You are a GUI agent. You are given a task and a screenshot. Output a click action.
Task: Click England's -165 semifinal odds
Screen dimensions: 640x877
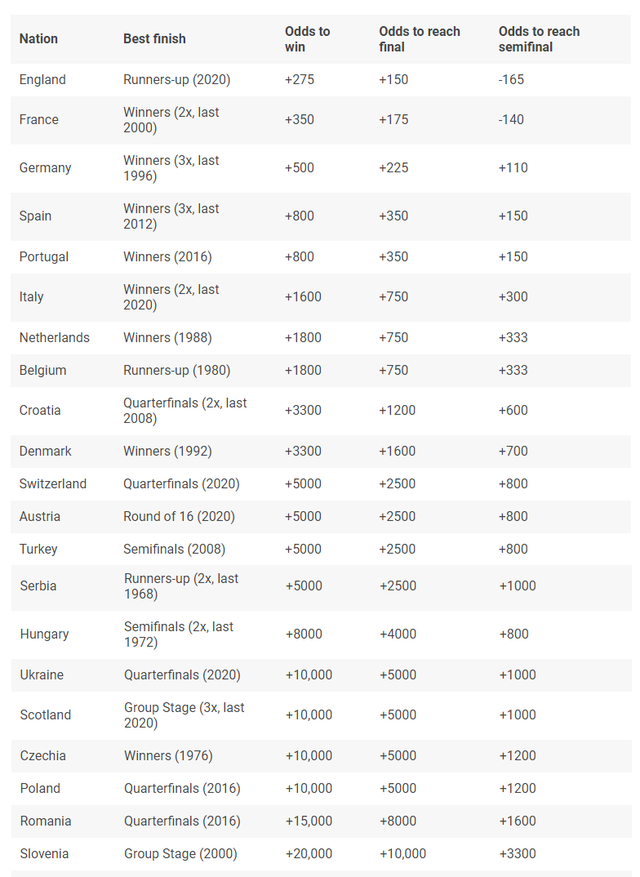click(x=511, y=79)
